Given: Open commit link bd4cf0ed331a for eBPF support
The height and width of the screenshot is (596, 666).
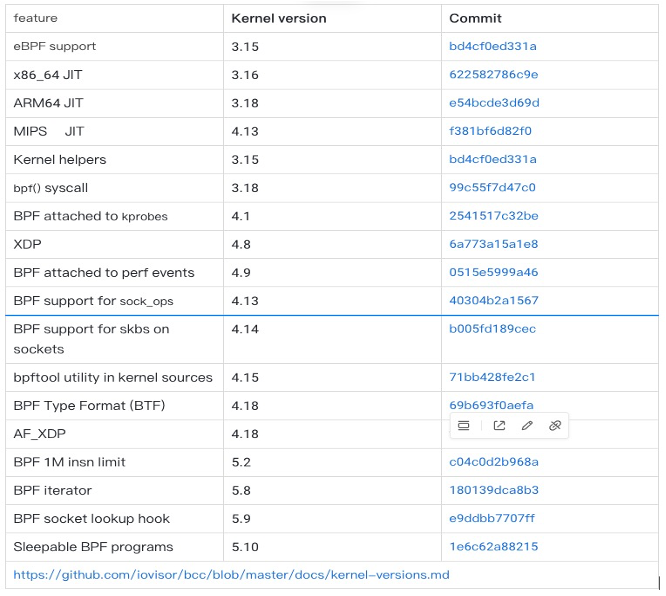Looking at the screenshot, I should 493,46.
